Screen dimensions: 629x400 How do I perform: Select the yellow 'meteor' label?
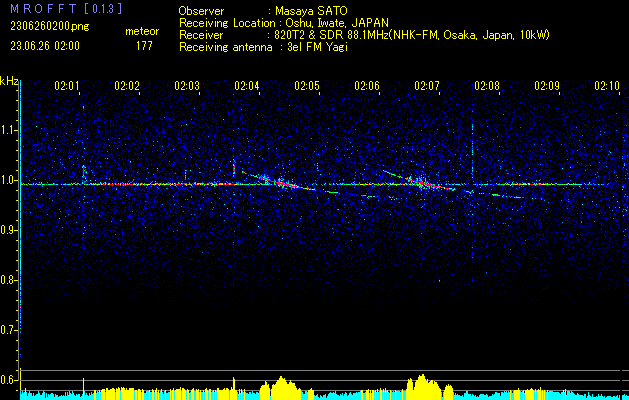pyautogui.click(x=141, y=32)
